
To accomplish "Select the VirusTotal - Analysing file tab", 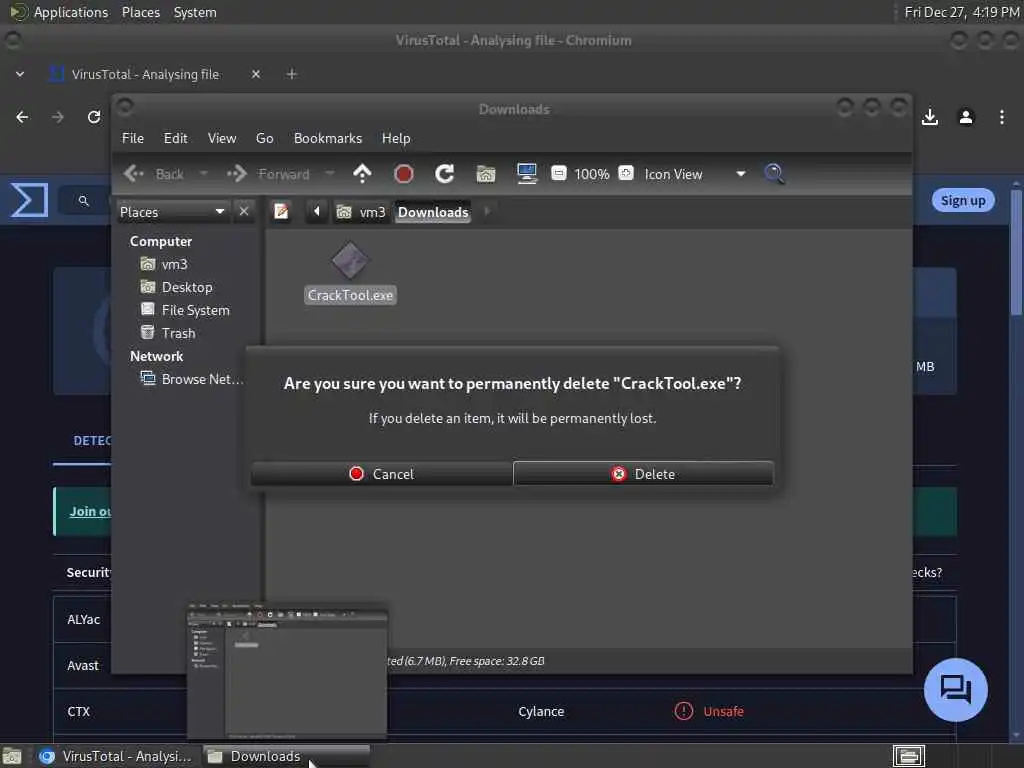I will pos(145,74).
